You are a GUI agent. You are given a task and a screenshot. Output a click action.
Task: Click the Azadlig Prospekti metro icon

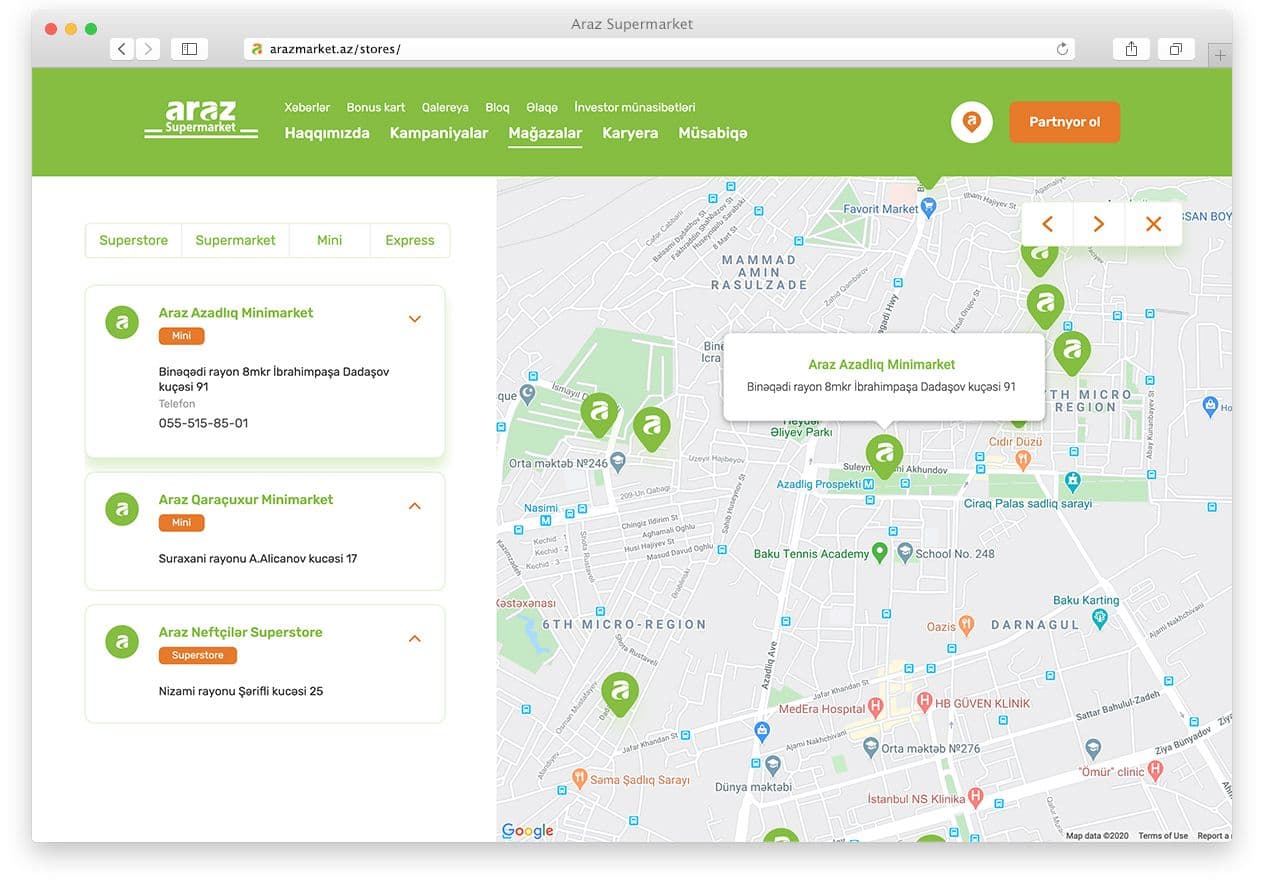868,484
